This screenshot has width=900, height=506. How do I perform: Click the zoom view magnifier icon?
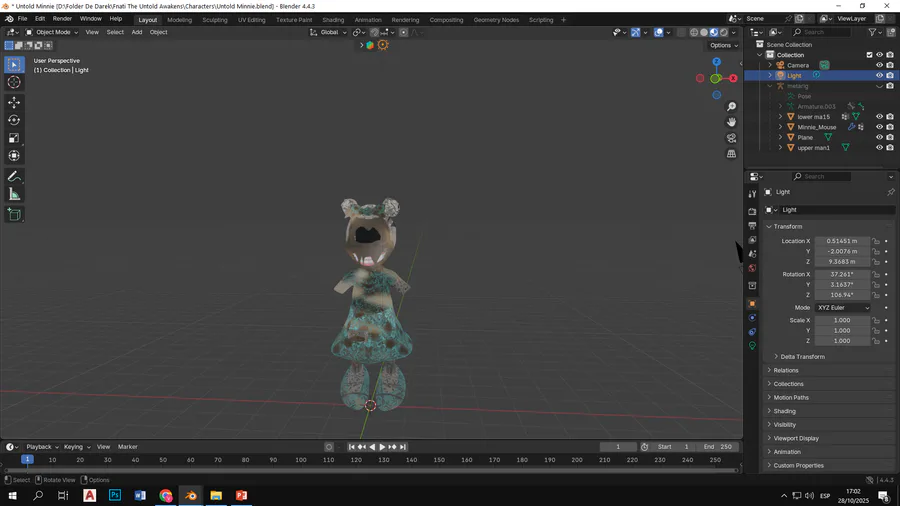click(731, 107)
